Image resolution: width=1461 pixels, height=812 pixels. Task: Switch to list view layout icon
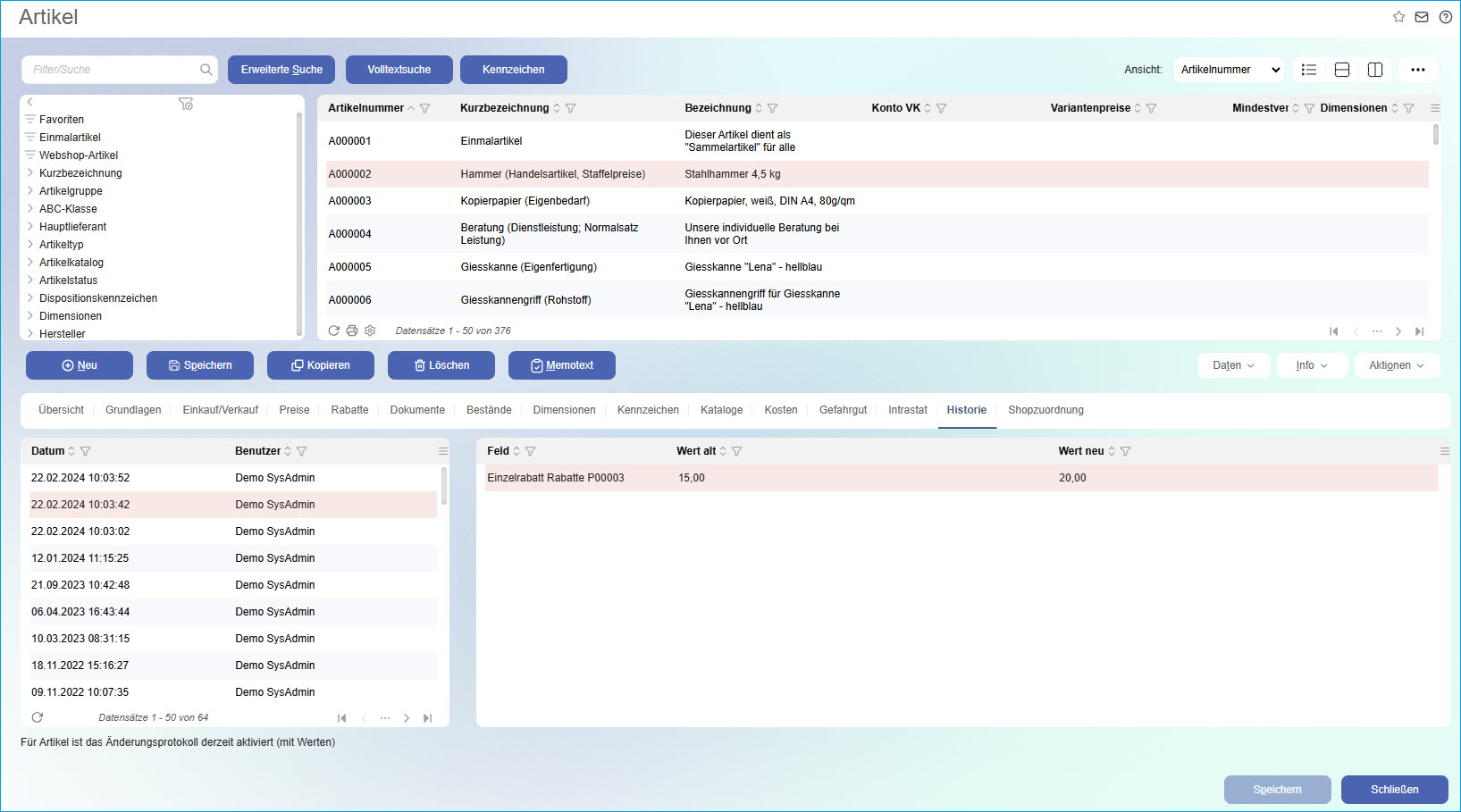click(x=1309, y=70)
